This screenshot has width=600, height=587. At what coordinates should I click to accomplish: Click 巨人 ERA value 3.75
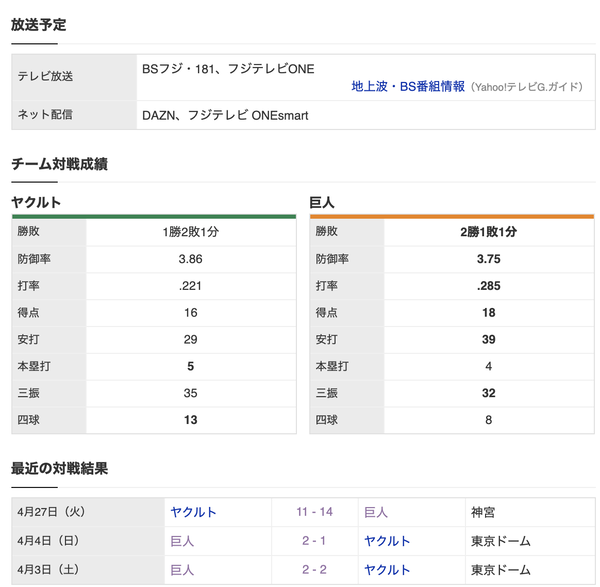(489, 259)
